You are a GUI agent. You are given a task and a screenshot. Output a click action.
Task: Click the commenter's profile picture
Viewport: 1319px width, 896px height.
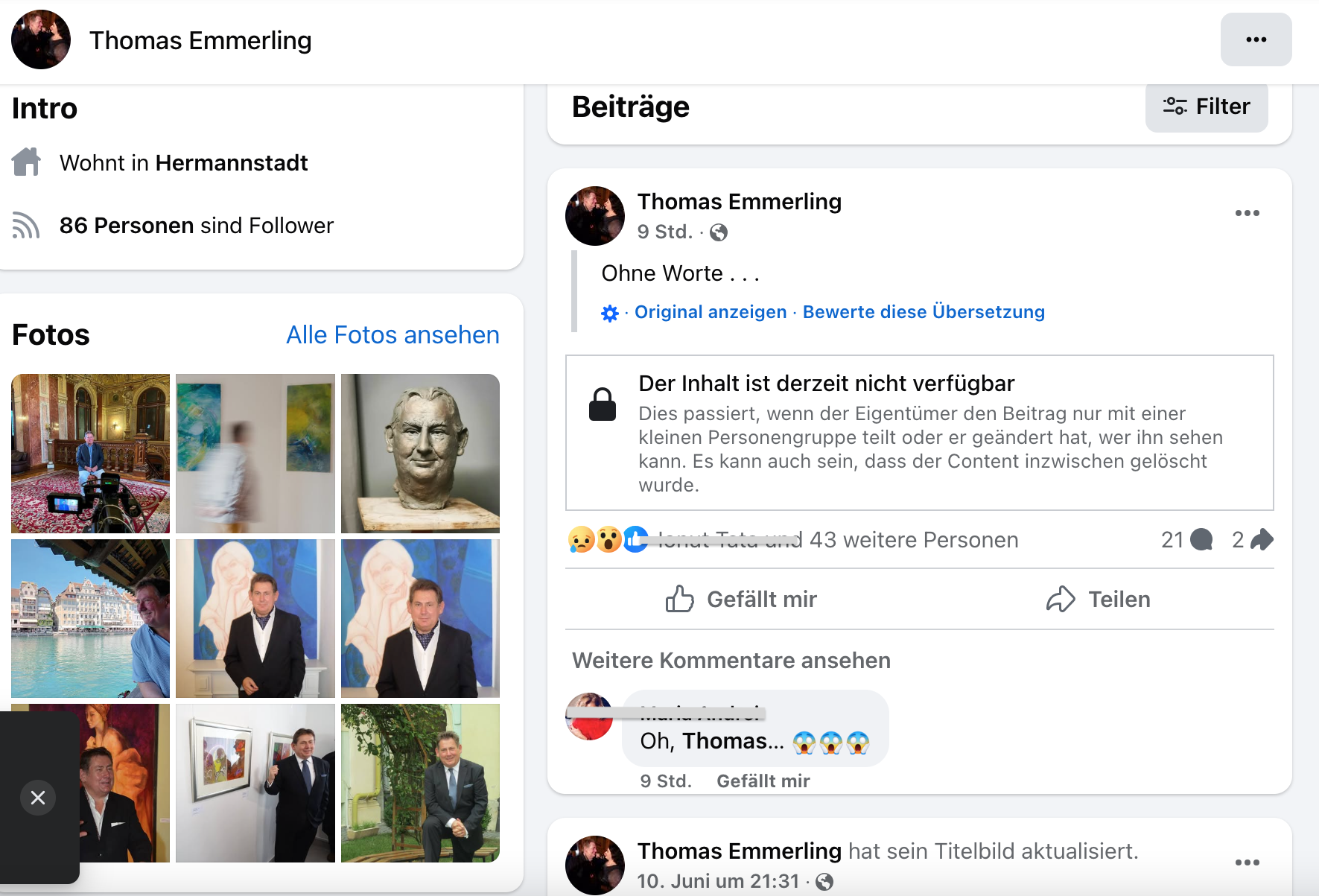[589, 717]
